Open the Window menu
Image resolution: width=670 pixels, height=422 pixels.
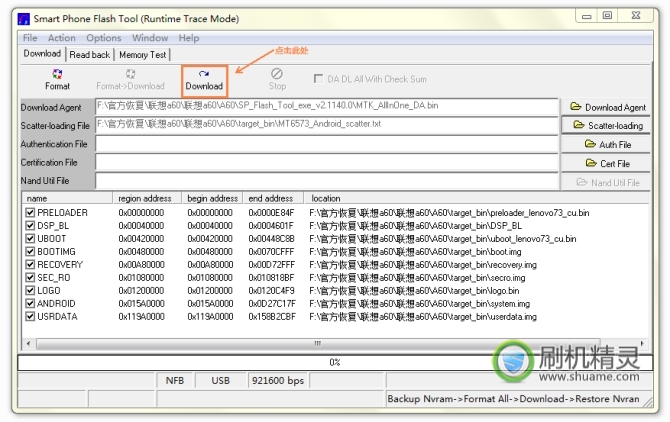[x=150, y=38]
